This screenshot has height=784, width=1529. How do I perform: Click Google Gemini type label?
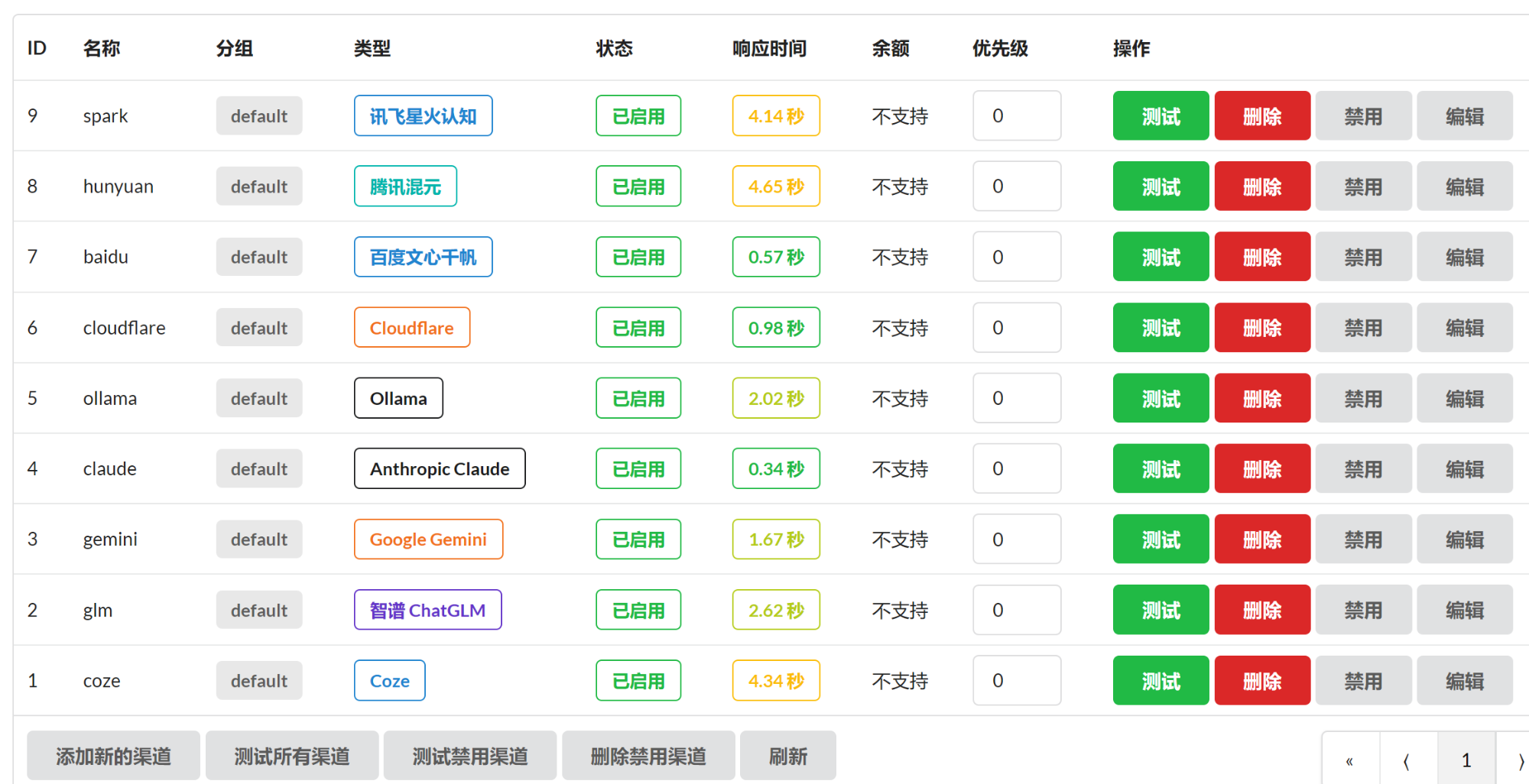(x=428, y=539)
